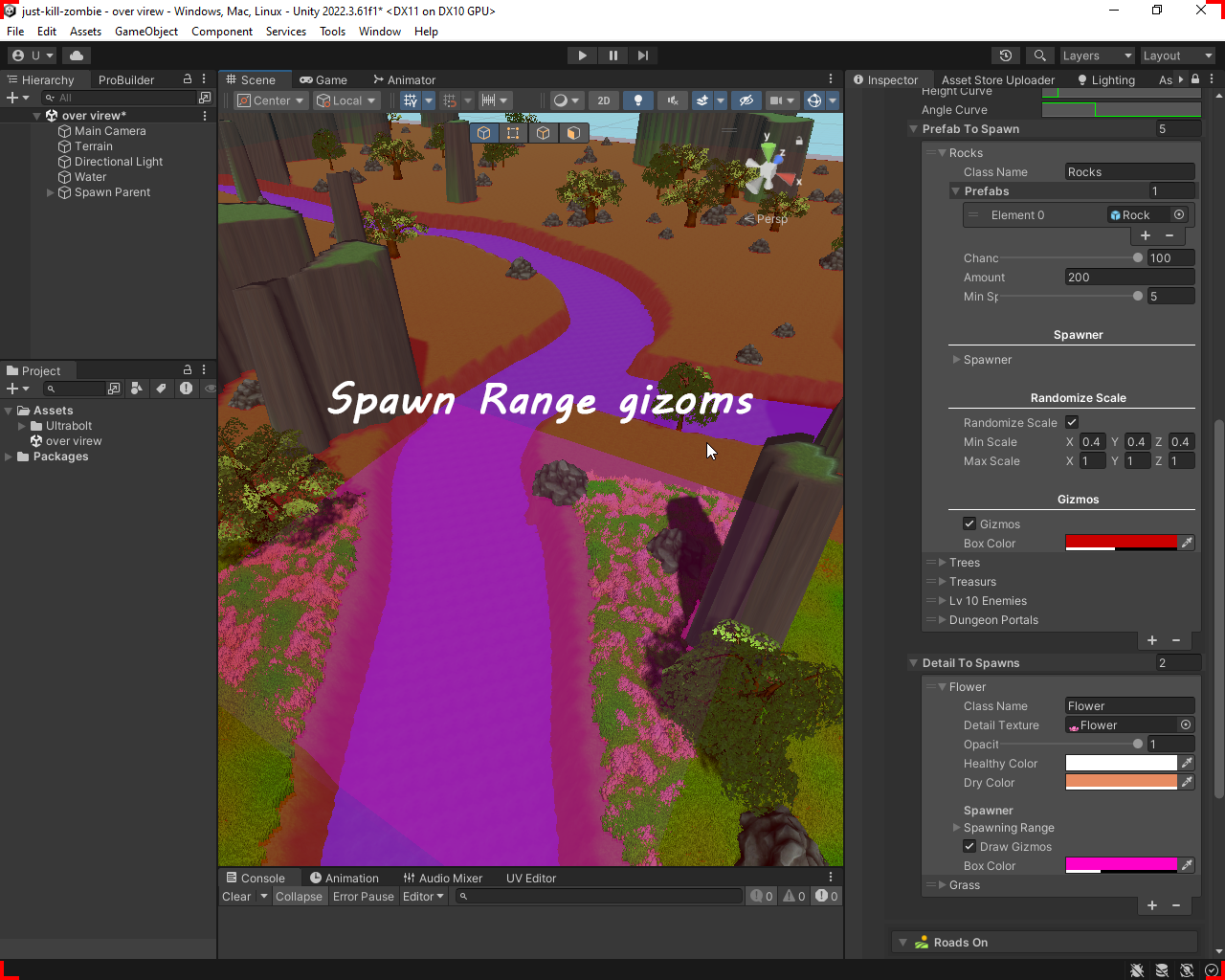
Task: Switch to the ProBuilder tab
Action: point(126,80)
